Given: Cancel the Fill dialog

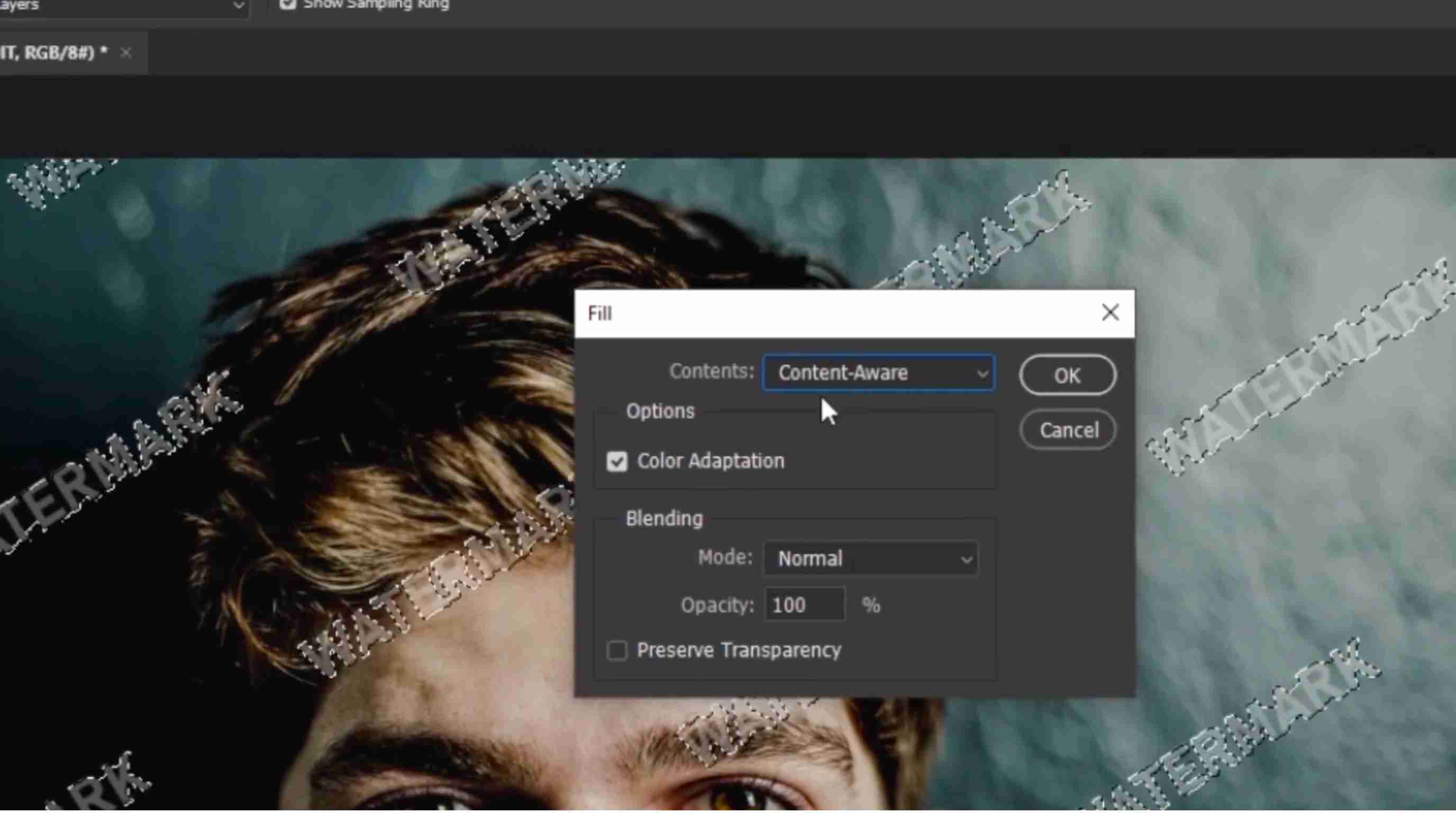Looking at the screenshot, I should pyautogui.click(x=1068, y=430).
